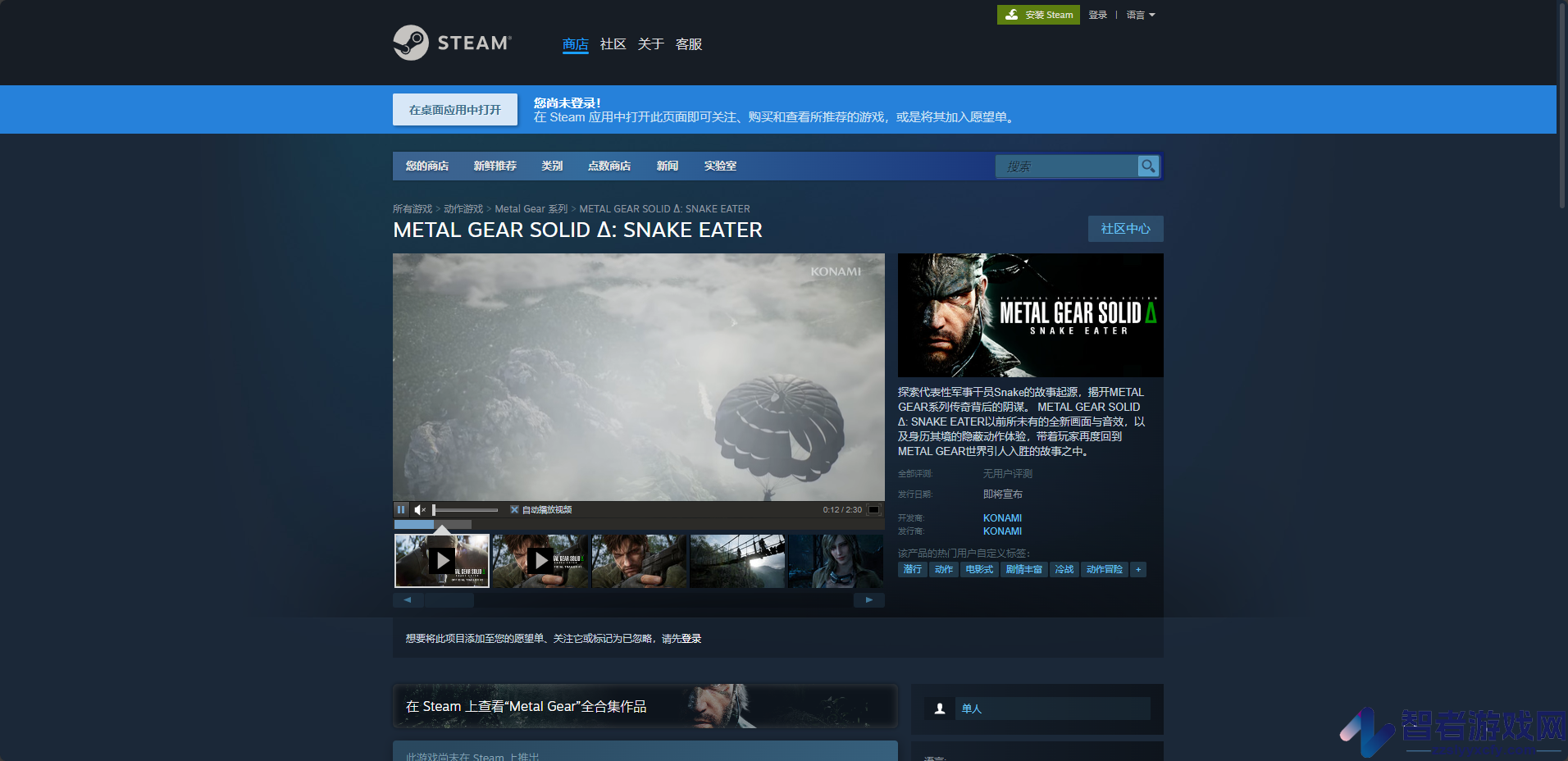Select the fifth screenshot thumbnail

[836, 561]
